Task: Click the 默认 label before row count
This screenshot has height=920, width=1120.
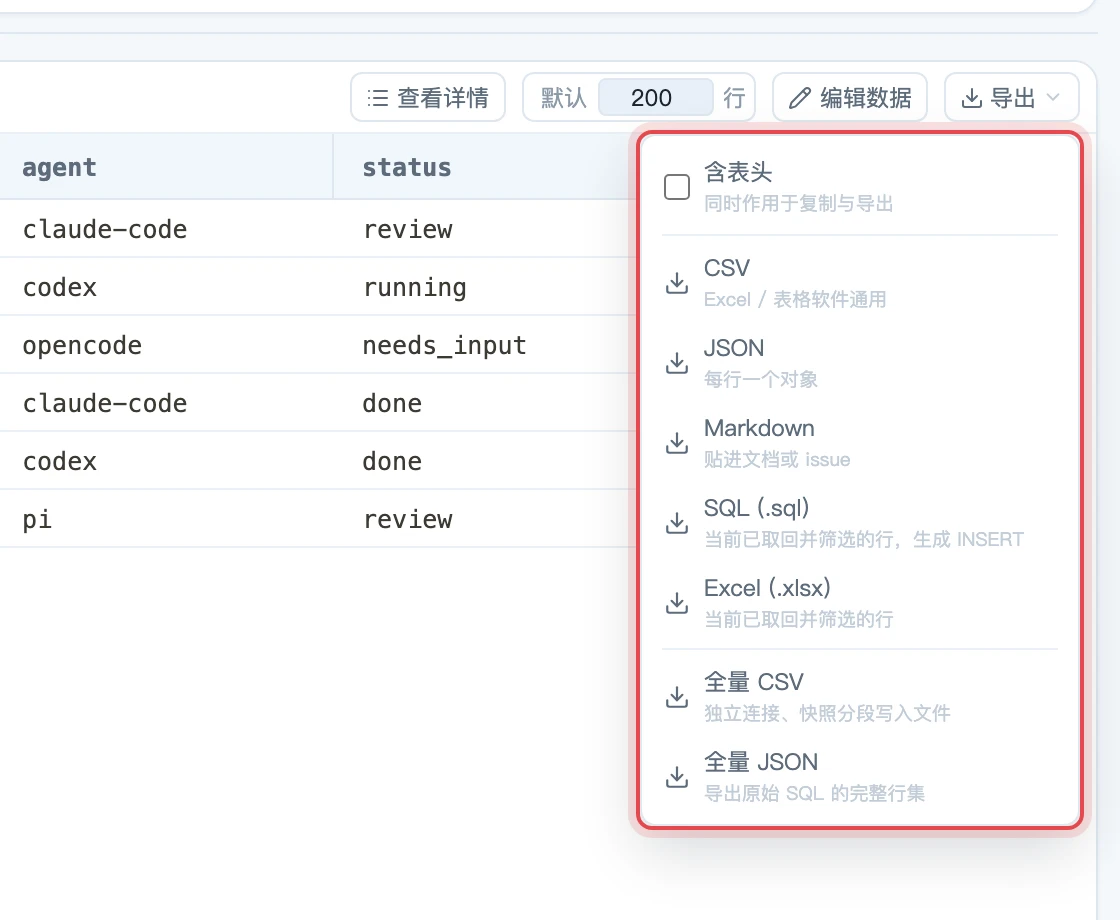Action: pos(564,98)
